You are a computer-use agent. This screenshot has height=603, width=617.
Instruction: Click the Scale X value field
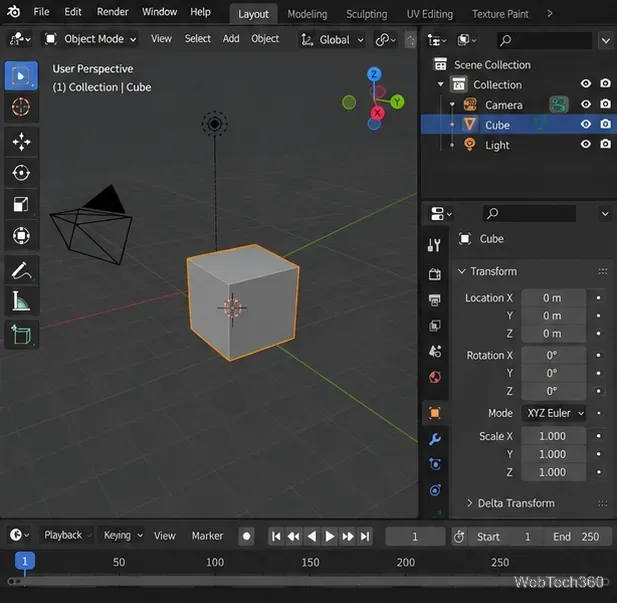[553, 436]
